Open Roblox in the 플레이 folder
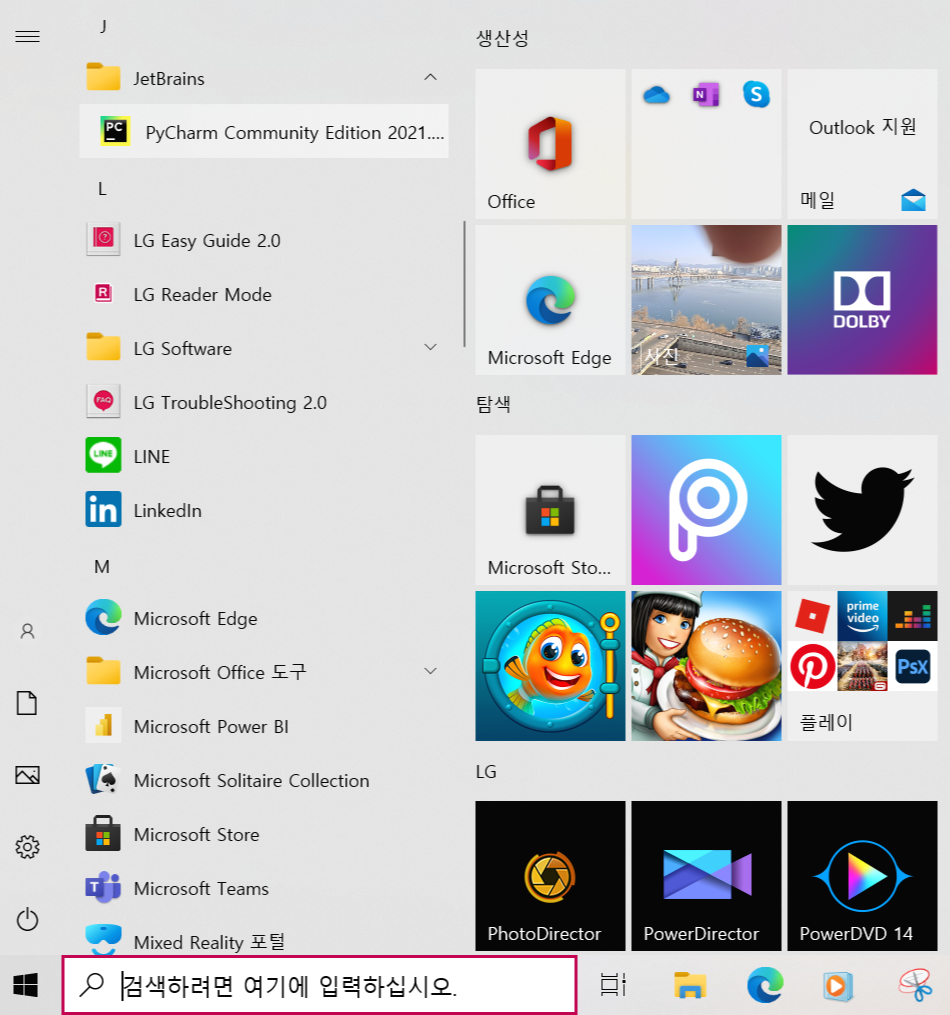This screenshot has width=950, height=1015. (812, 616)
